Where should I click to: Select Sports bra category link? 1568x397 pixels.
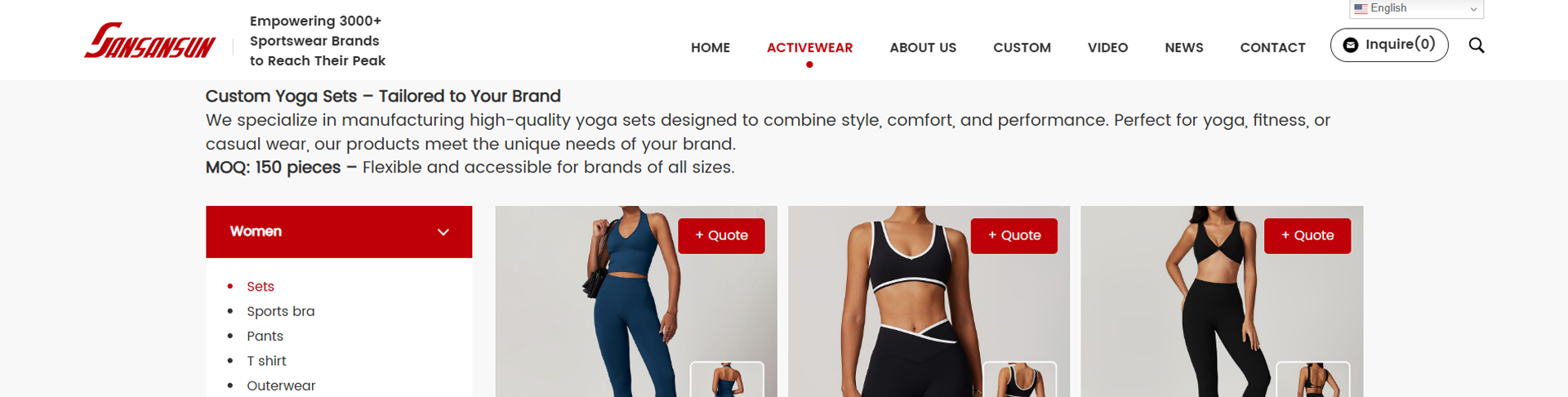[x=280, y=311]
